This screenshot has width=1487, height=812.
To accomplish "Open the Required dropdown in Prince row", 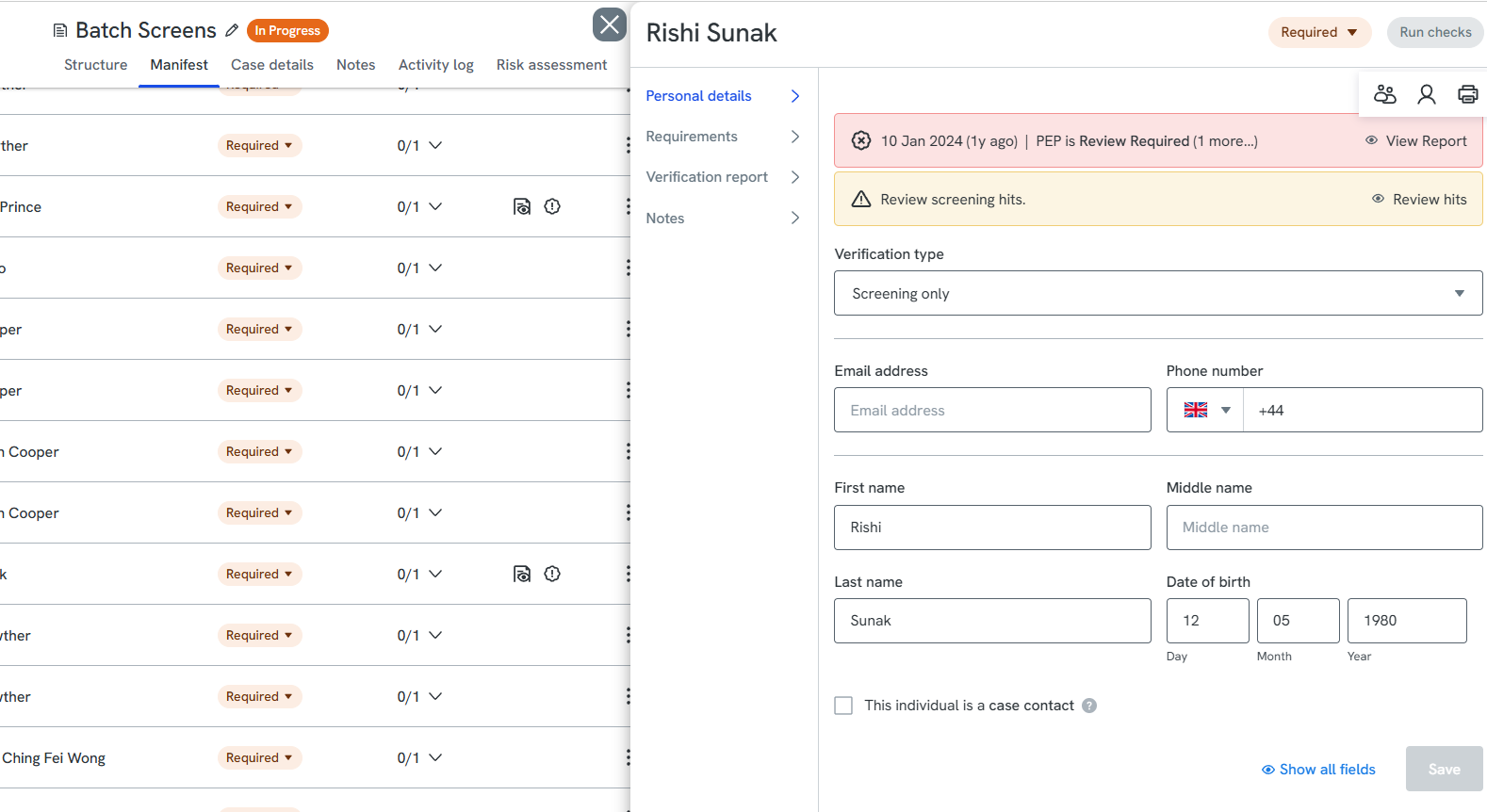I will [259, 206].
